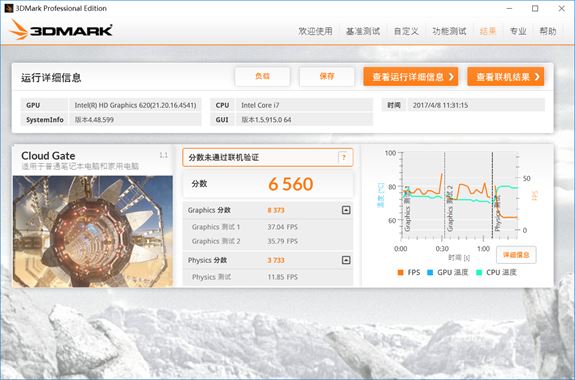Screen dimensions: 575x380
Task: Select the GUI 版本1.5.915.0 64 value
Action: pos(304,120)
